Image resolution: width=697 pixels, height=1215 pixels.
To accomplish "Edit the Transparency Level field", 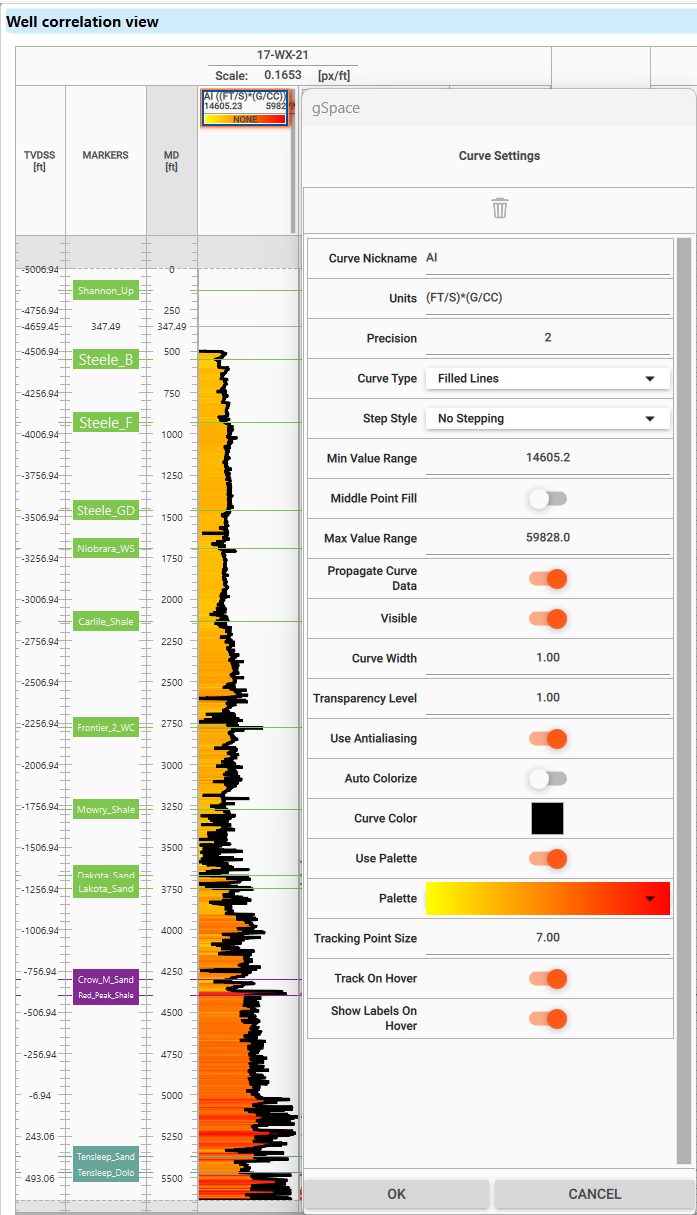I will 548,698.
